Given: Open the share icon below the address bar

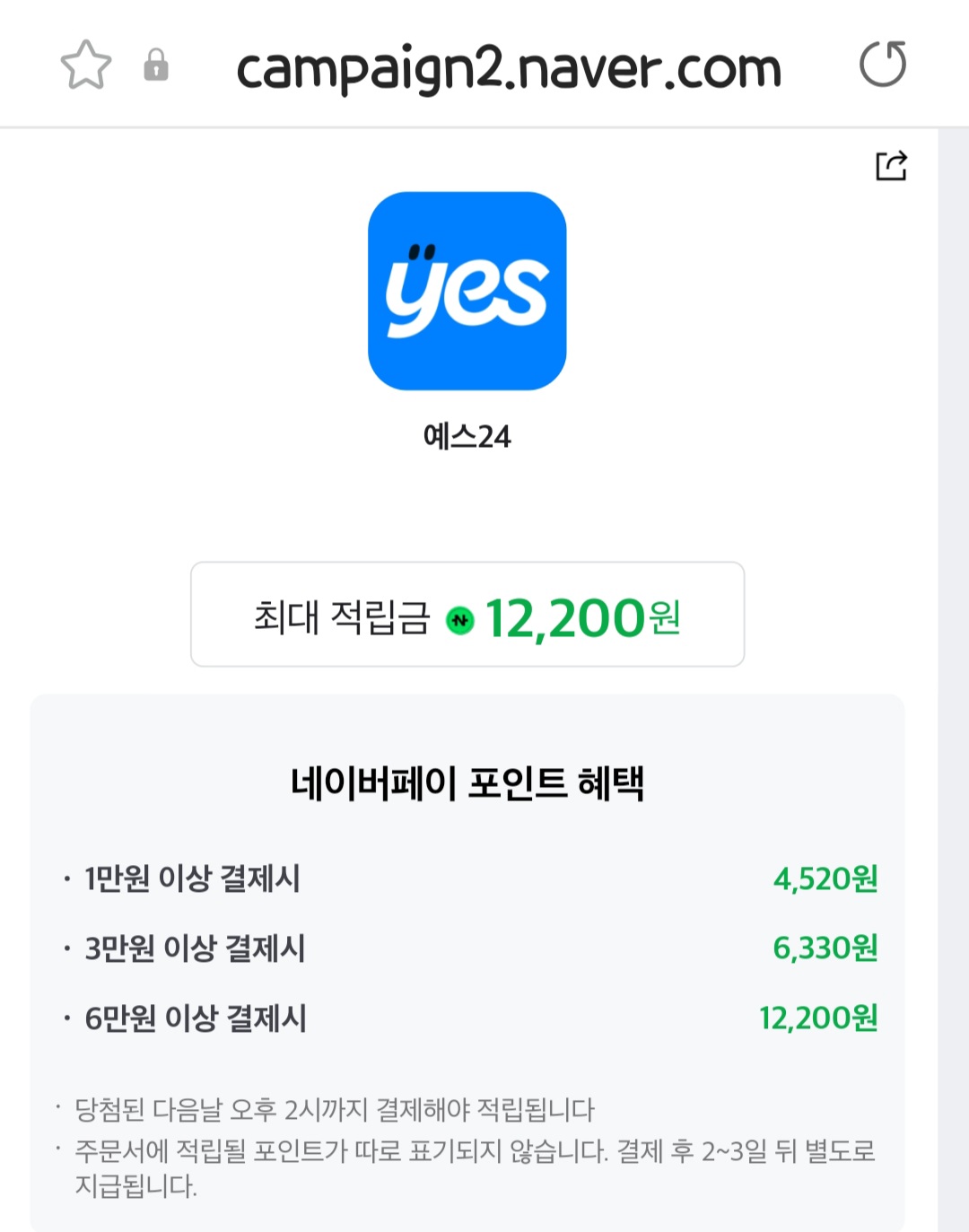Looking at the screenshot, I should coord(891,166).
